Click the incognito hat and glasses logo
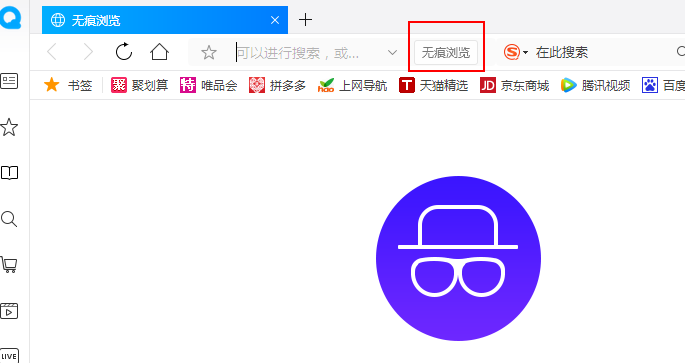 [x=458, y=258]
